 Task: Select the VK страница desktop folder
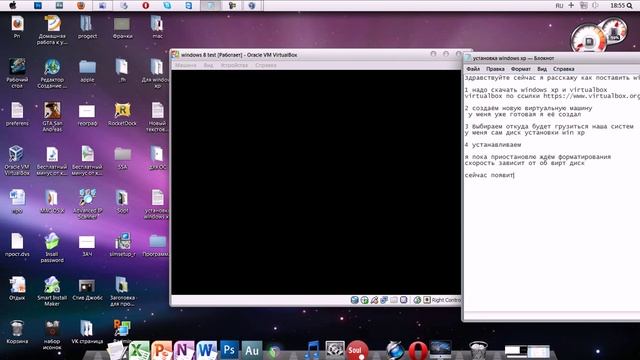tap(87, 331)
